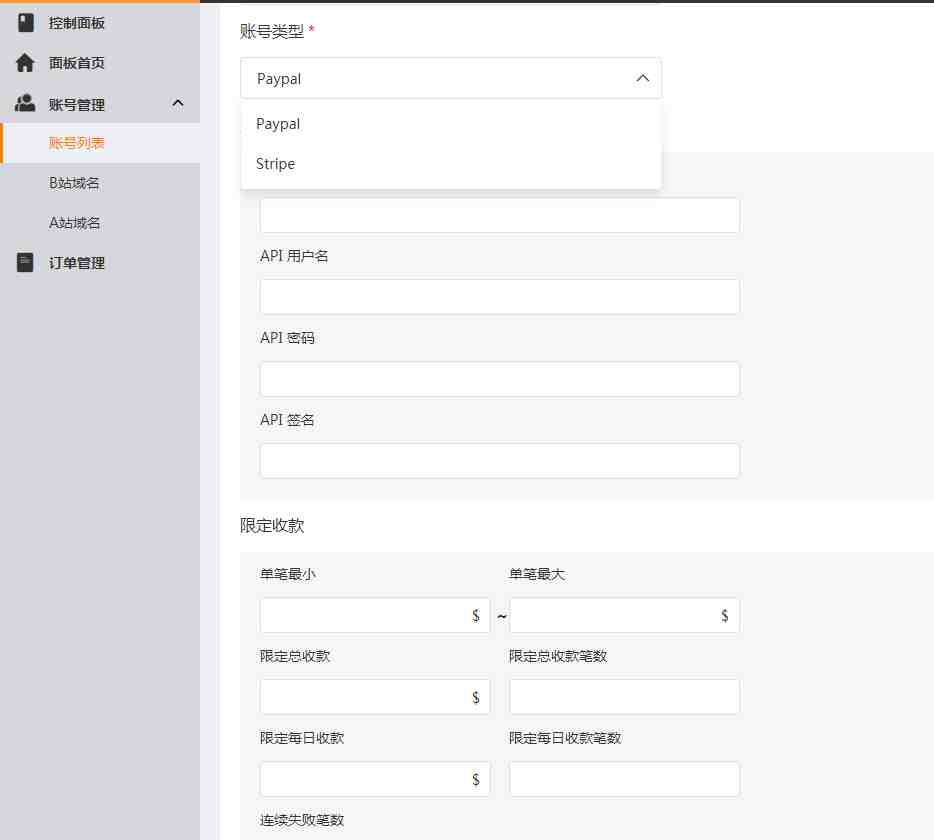Close the 账号类型 dropdown via arrow
Viewport: 934px width, 840px height.
(x=643, y=78)
